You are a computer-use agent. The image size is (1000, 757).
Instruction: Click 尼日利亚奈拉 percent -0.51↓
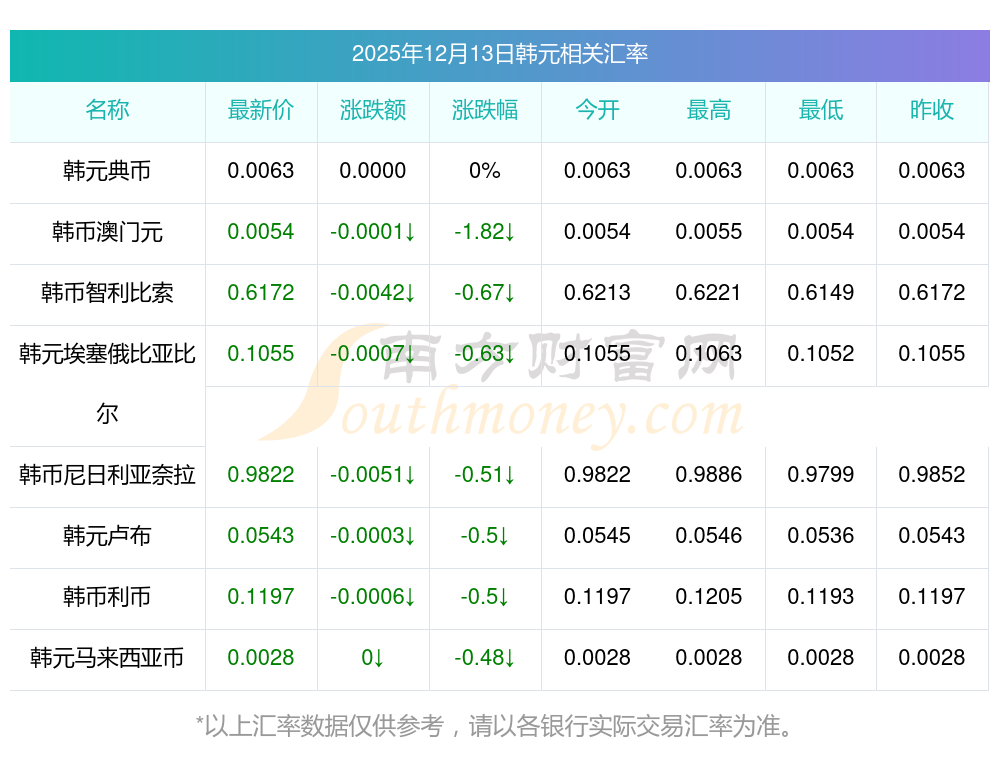(485, 474)
